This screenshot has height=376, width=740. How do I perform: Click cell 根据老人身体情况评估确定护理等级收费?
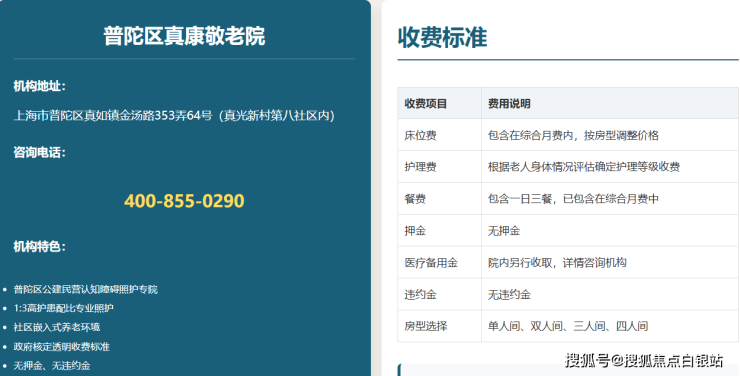(610, 167)
